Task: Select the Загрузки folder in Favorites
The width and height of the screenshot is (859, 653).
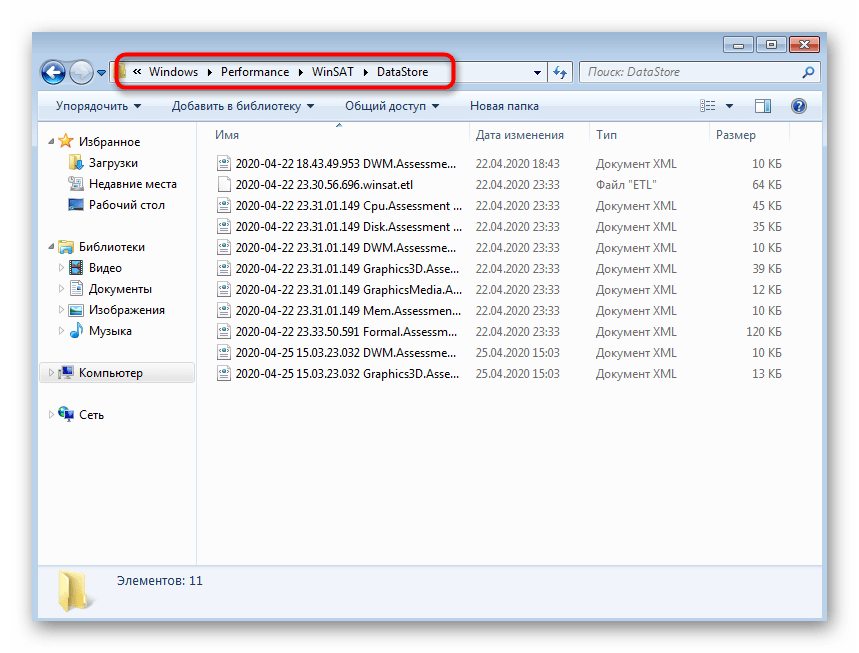Action: [112, 163]
